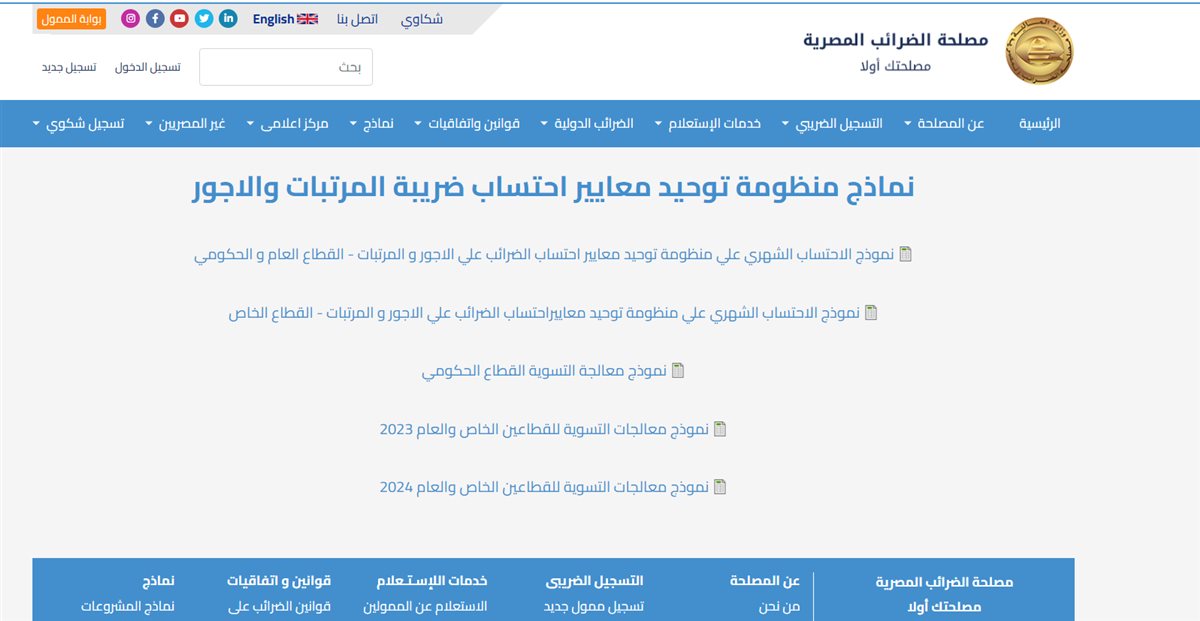The image size is (1200, 621).
Task: Go to الرئيسية home menu item
Action: click(1040, 124)
